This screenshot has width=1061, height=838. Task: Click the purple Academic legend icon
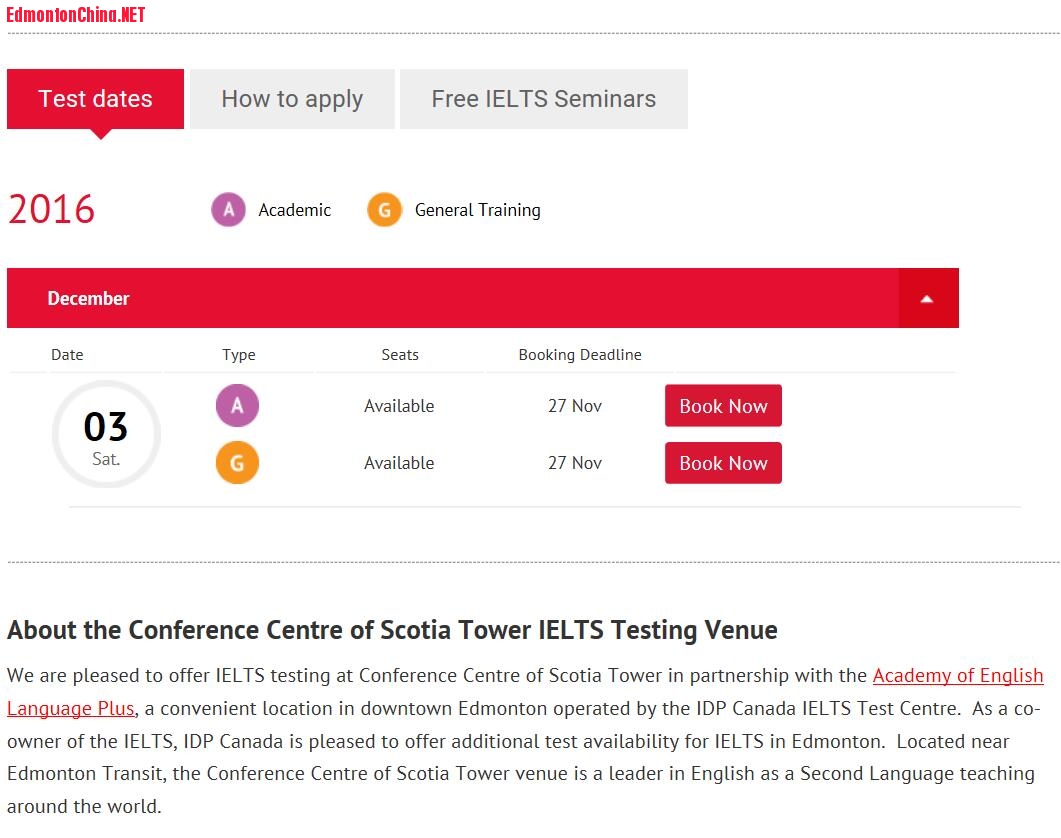pos(228,210)
